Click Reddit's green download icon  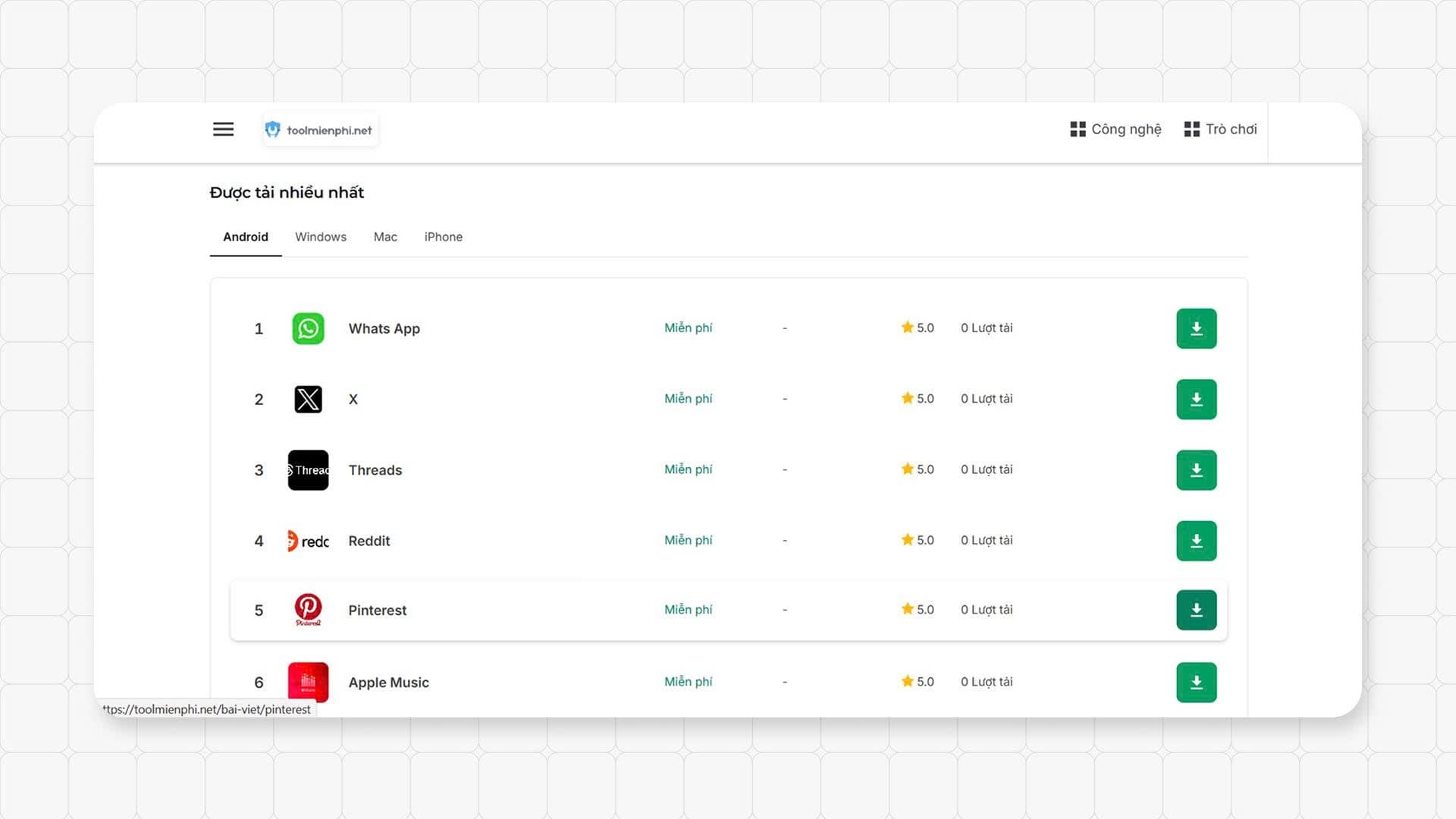(x=1196, y=541)
